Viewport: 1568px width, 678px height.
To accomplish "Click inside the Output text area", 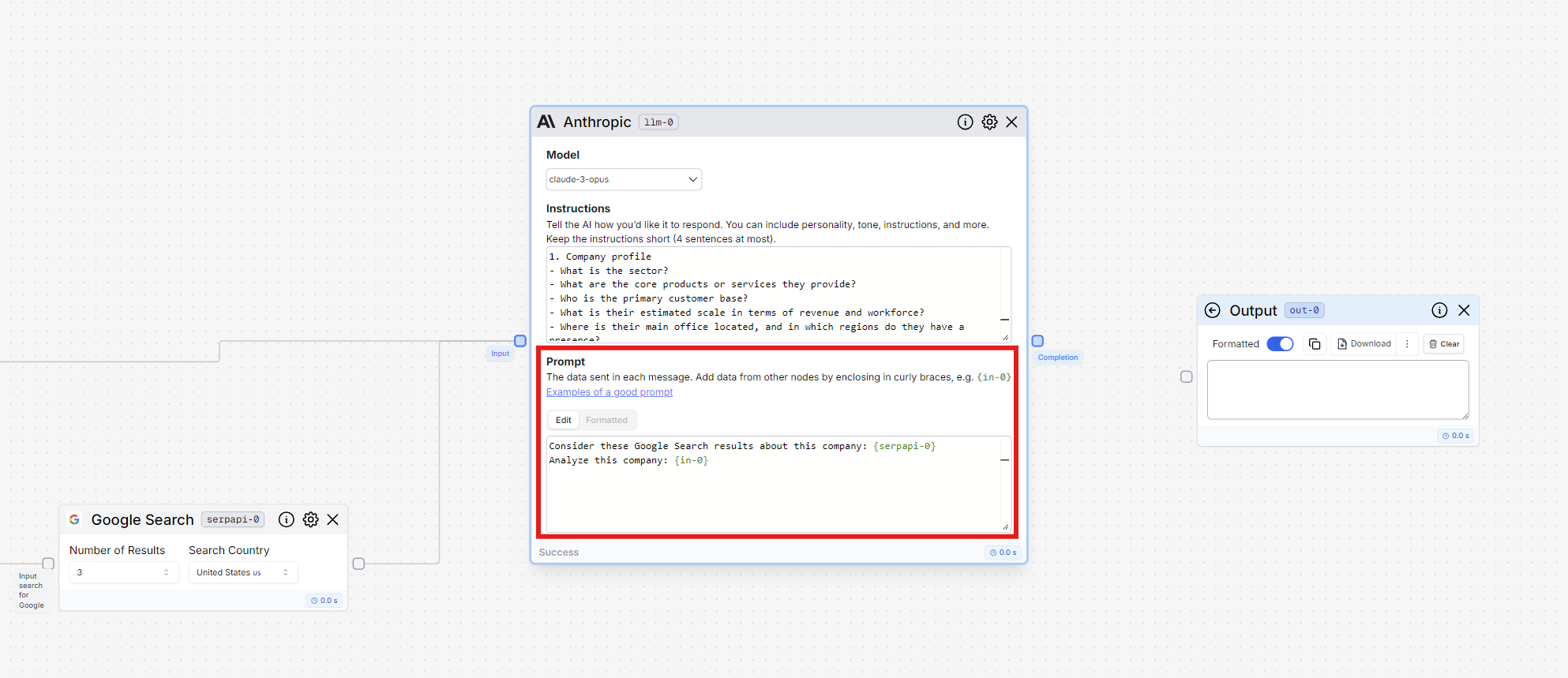I will 1337,390.
